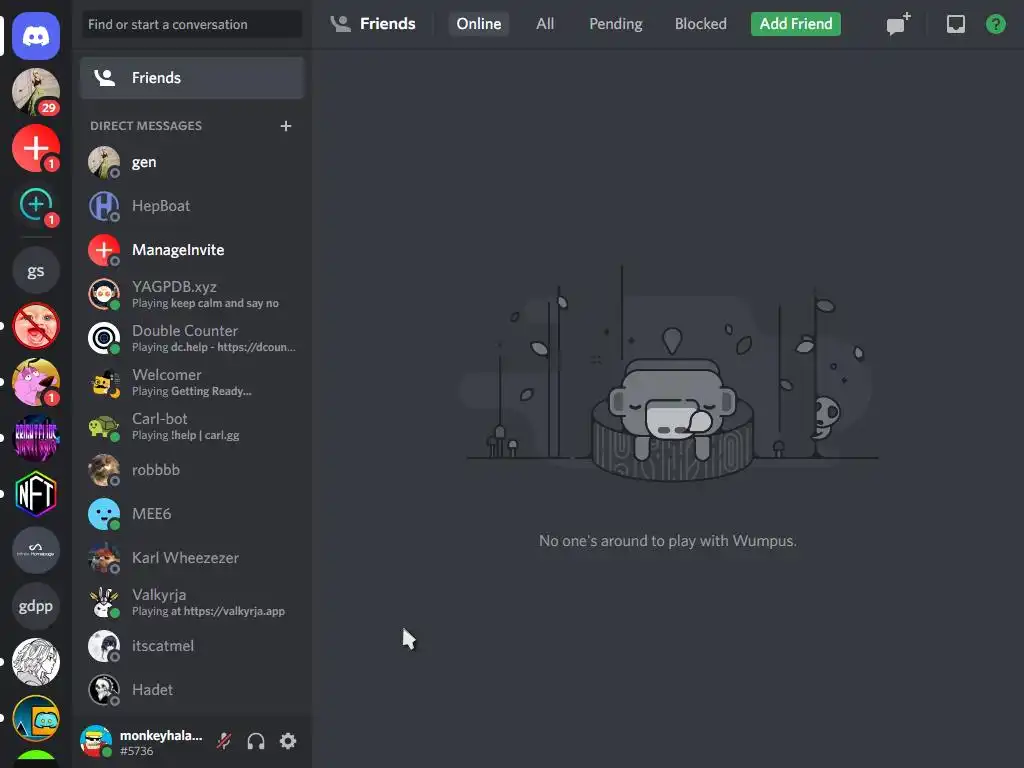Open DM with MEE6

192,514
